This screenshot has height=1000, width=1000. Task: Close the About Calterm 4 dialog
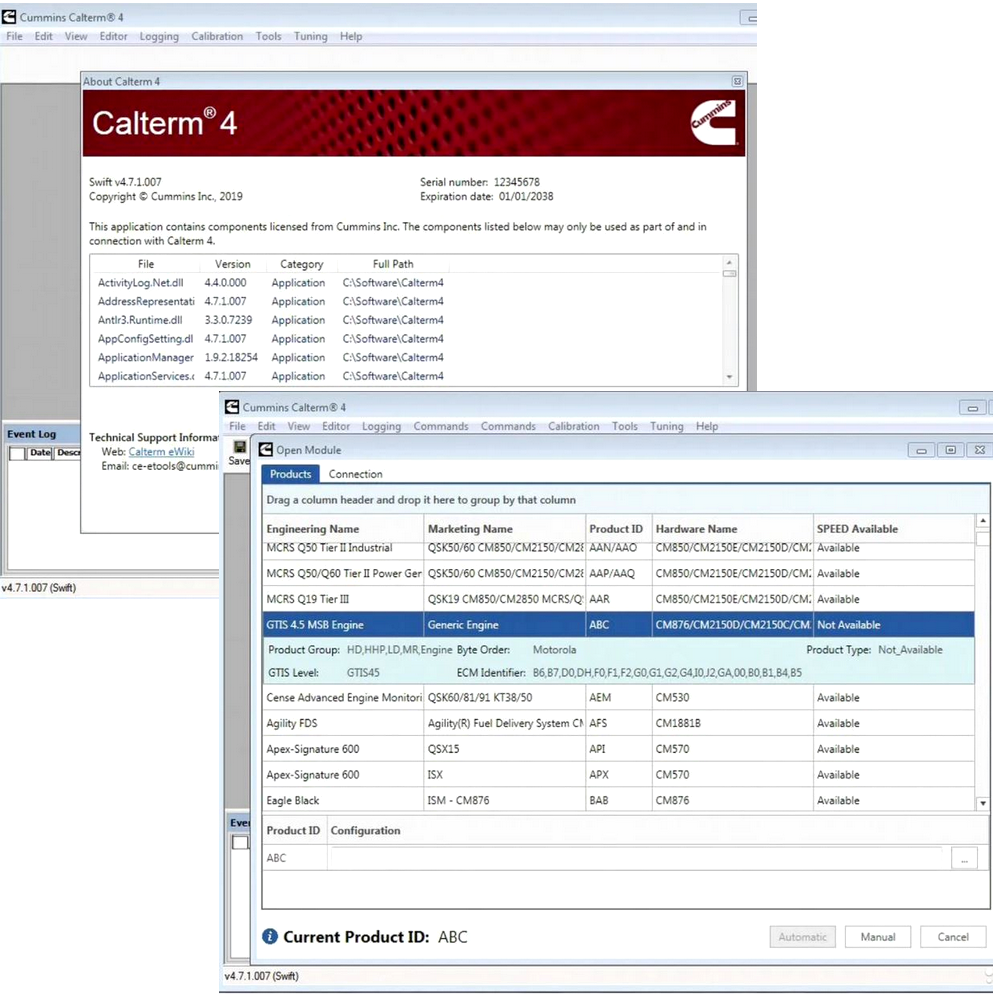pyautogui.click(x=737, y=81)
